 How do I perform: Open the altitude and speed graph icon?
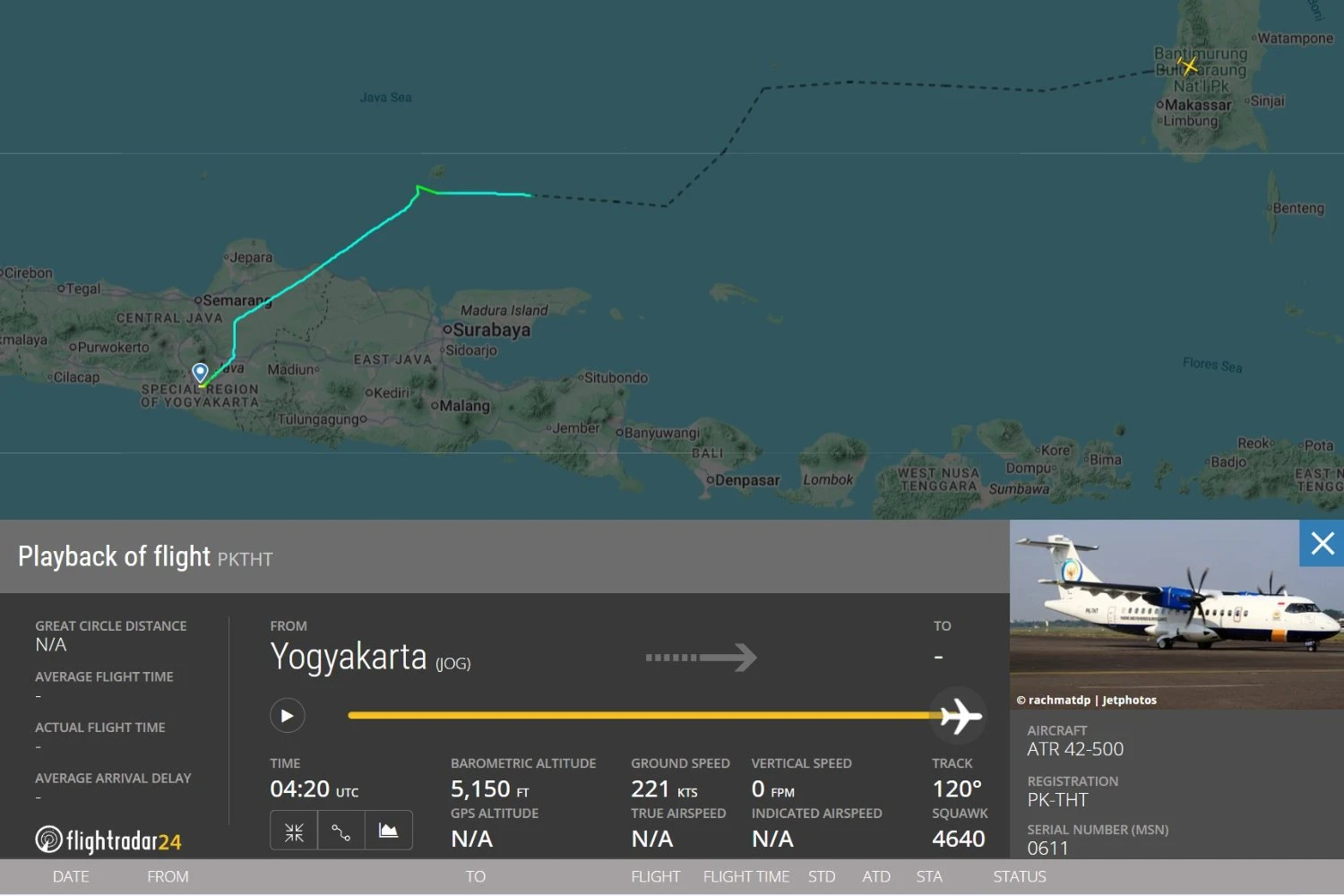click(389, 831)
